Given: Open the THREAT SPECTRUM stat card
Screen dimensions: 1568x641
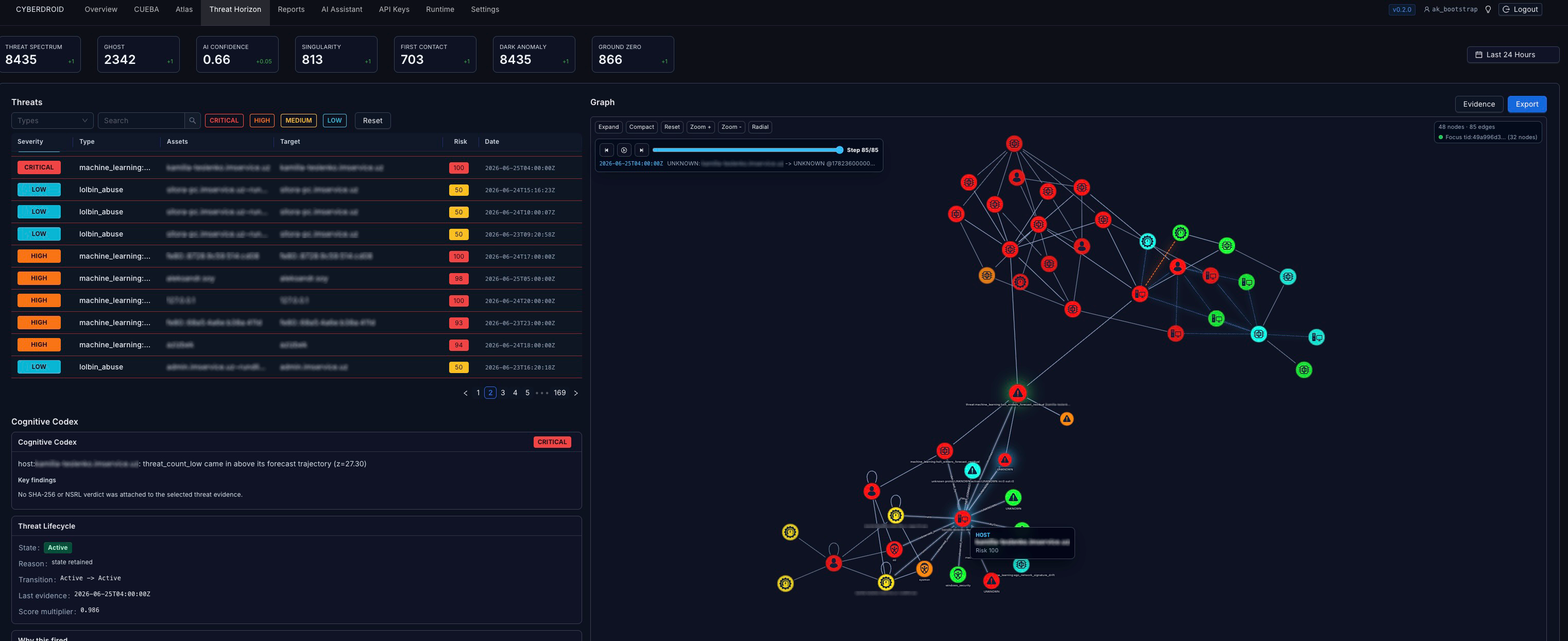Looking at the screenshot, I should pos(40,54).
